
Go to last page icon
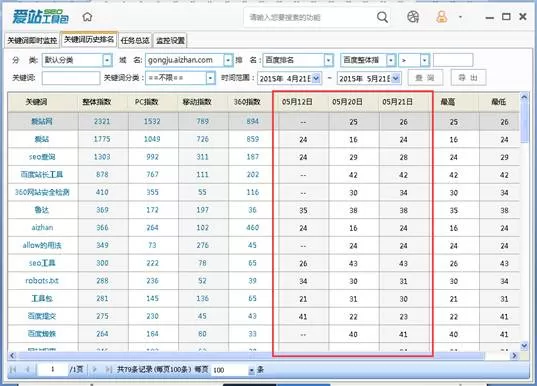(x=109, y=370)
